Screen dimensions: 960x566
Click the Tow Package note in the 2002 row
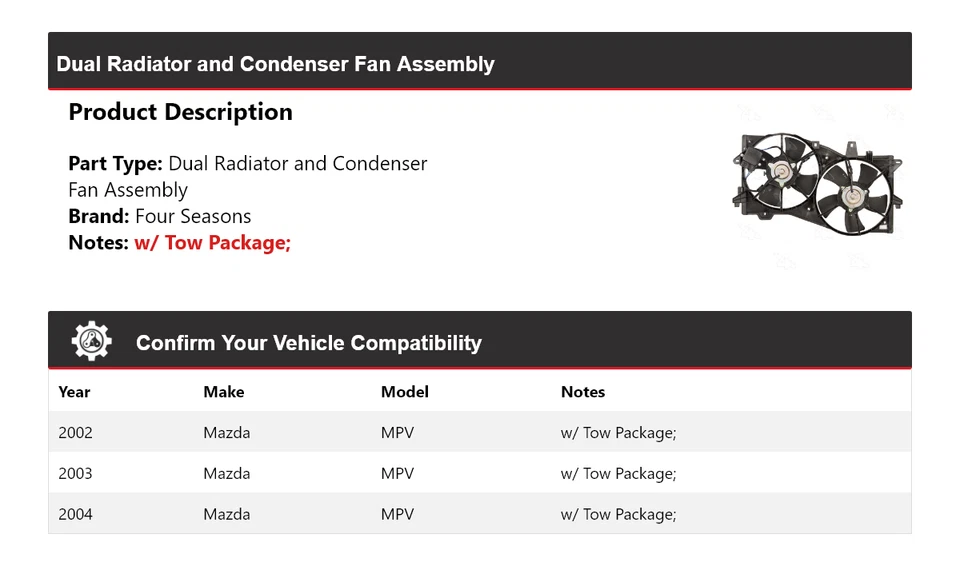[618, 433]
